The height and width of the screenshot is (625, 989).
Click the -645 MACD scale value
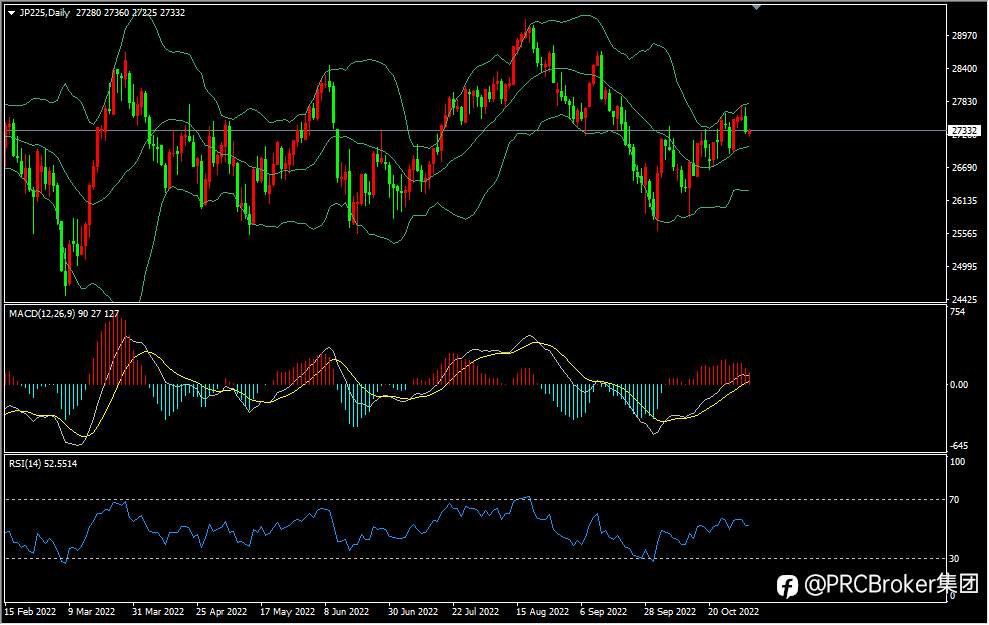point(959,446)
